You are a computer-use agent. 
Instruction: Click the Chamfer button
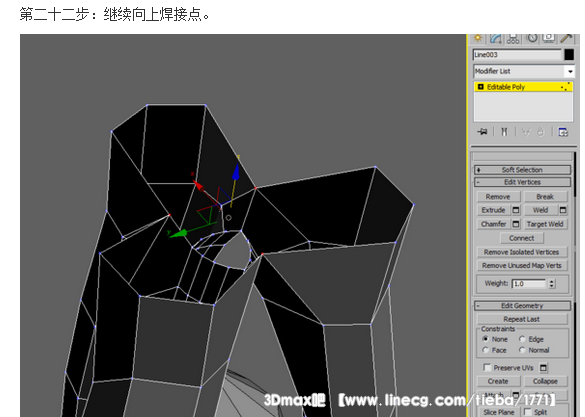click(x=493, y=224)
